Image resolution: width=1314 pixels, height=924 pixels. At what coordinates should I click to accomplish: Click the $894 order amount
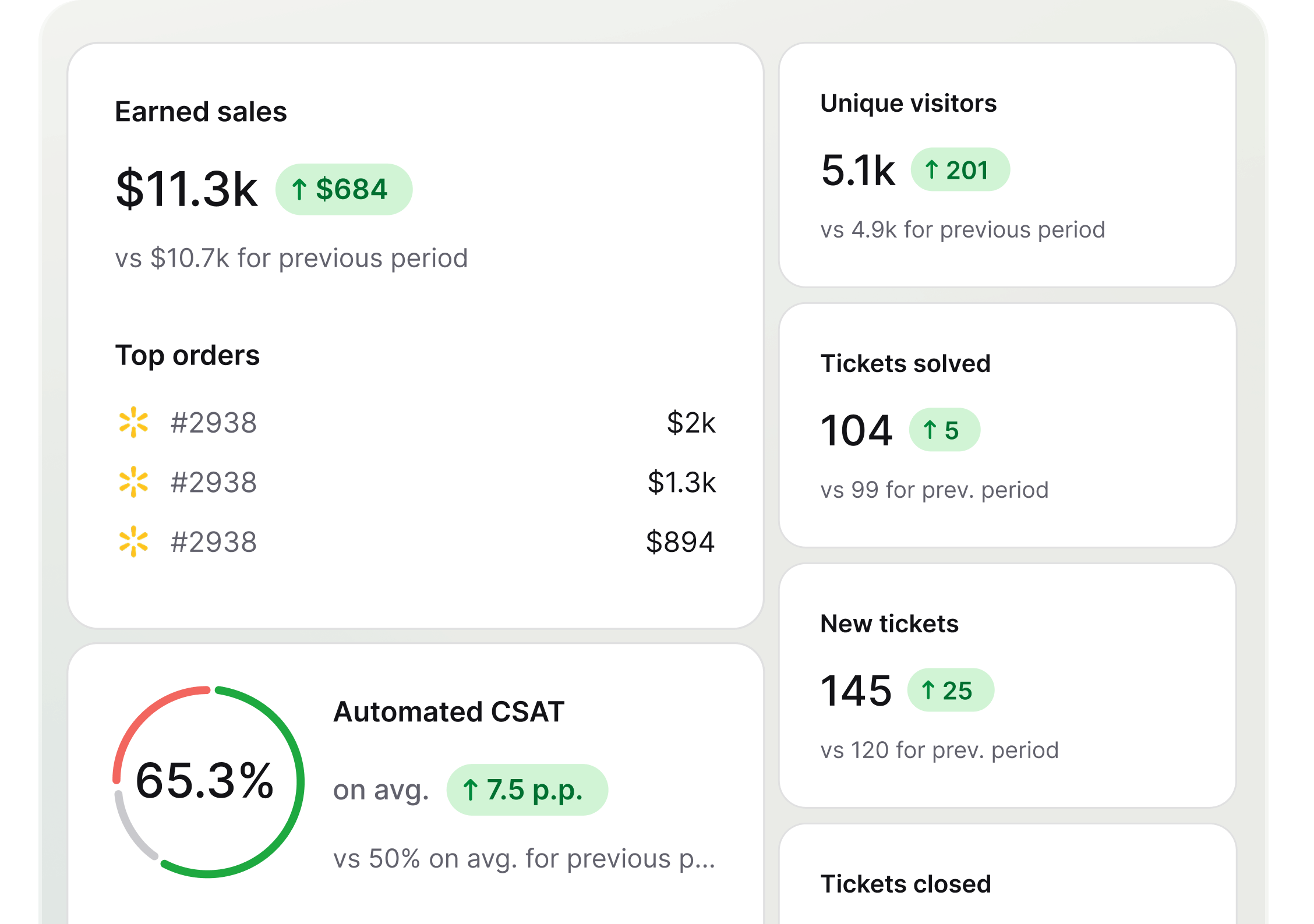(680, 543)
